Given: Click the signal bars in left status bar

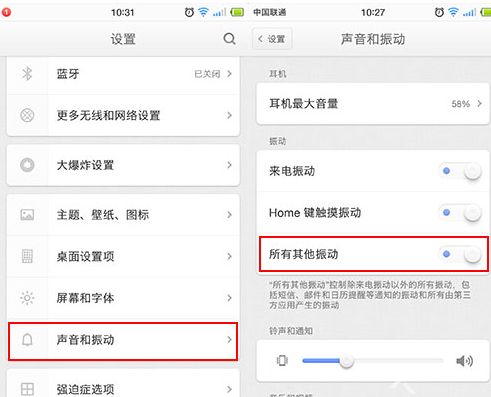Looking at the screenshot, I should 219,13.
